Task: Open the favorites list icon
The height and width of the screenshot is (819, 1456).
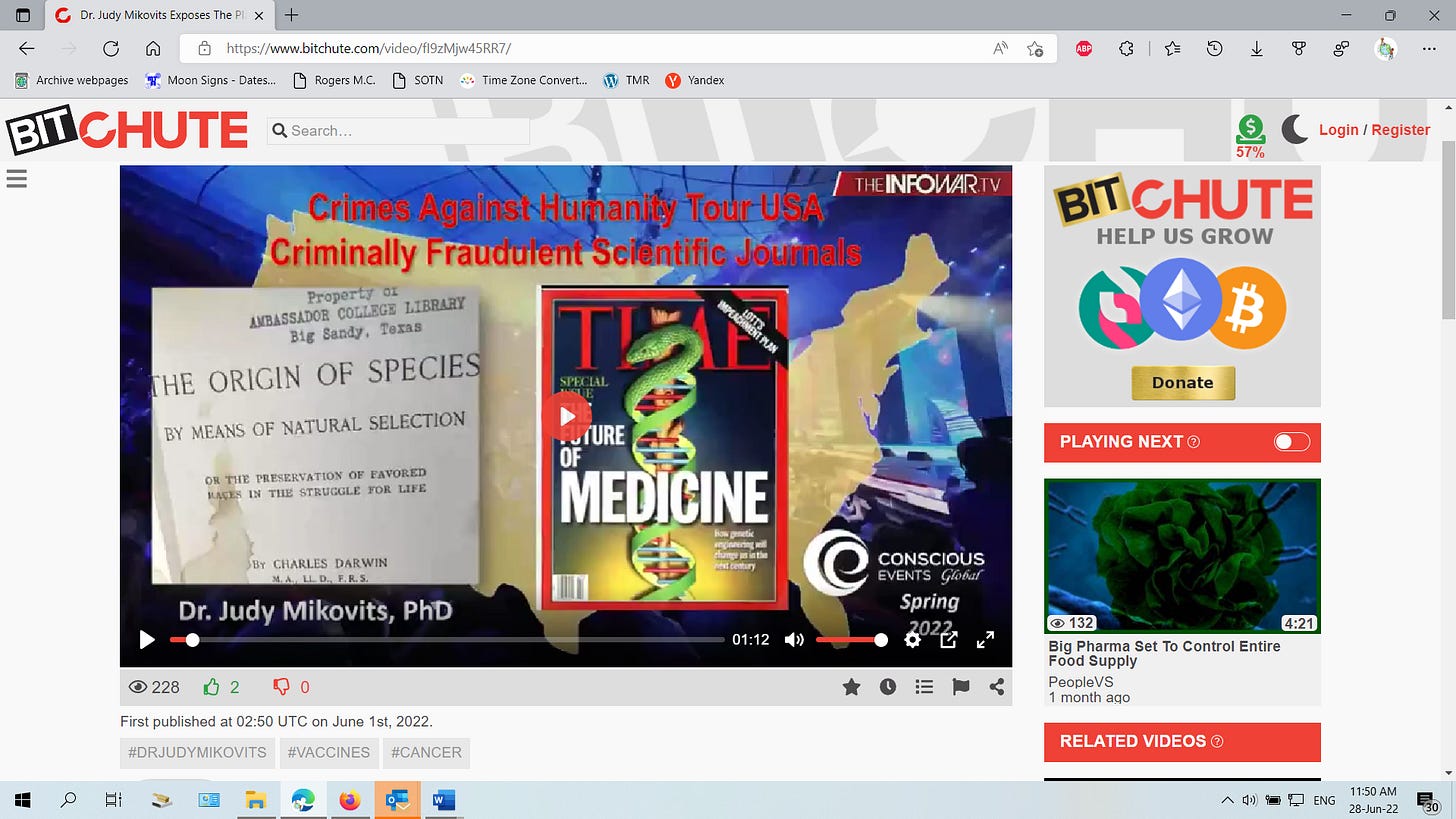Action: pos(1172,48)
